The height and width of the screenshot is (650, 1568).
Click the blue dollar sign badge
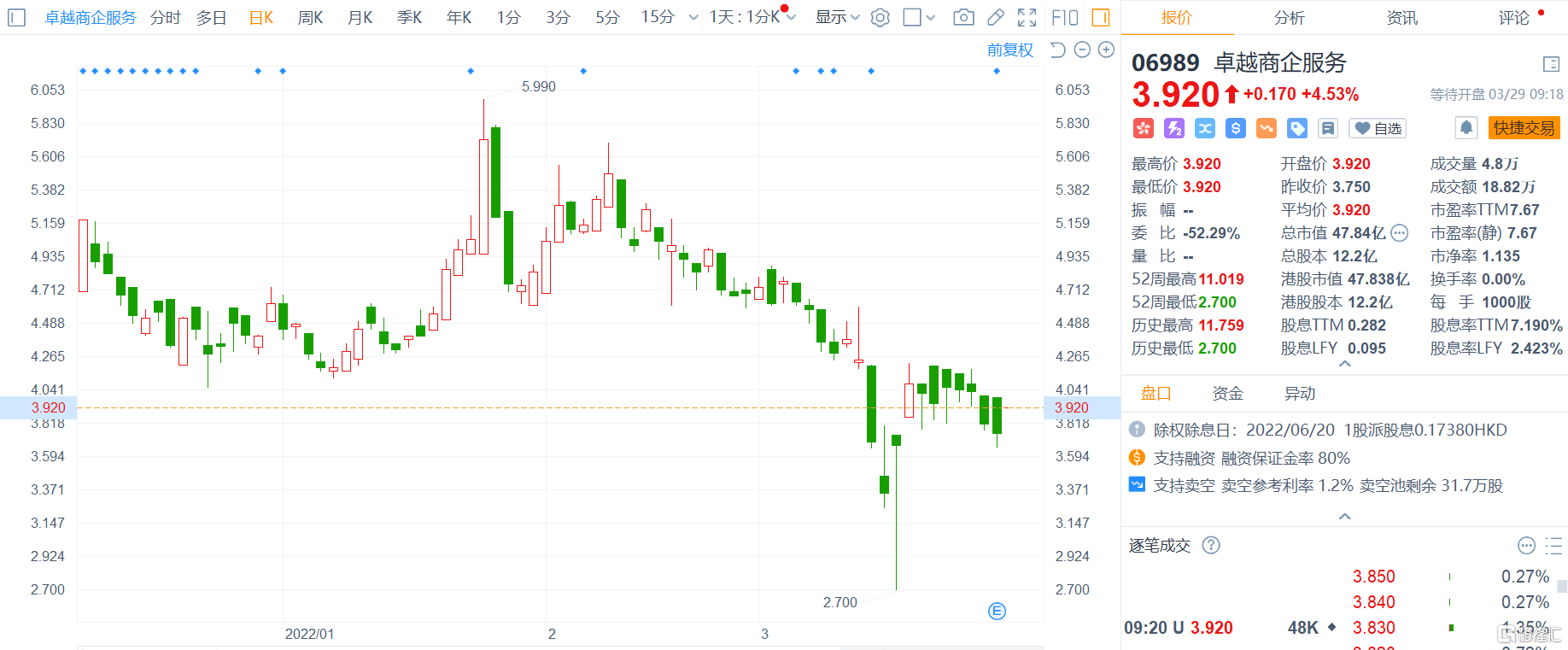tap(1236, 128)
